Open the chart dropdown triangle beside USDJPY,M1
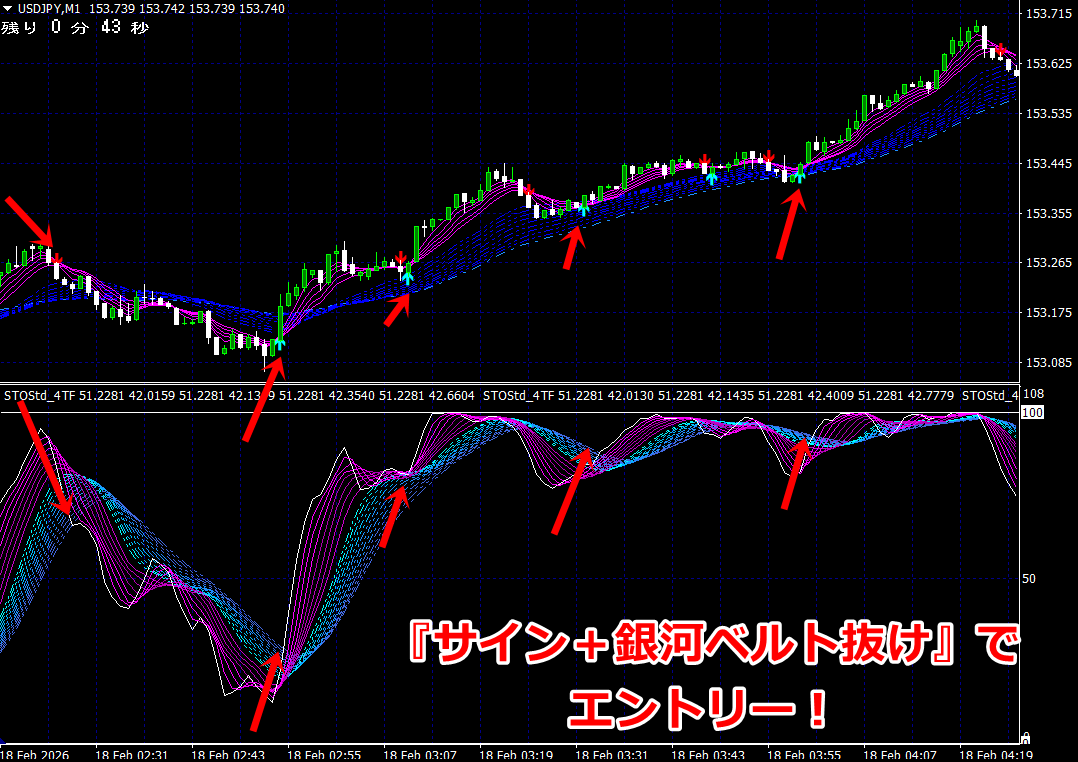This screenshot has width=1078, height=762. (x=8, y=9)
